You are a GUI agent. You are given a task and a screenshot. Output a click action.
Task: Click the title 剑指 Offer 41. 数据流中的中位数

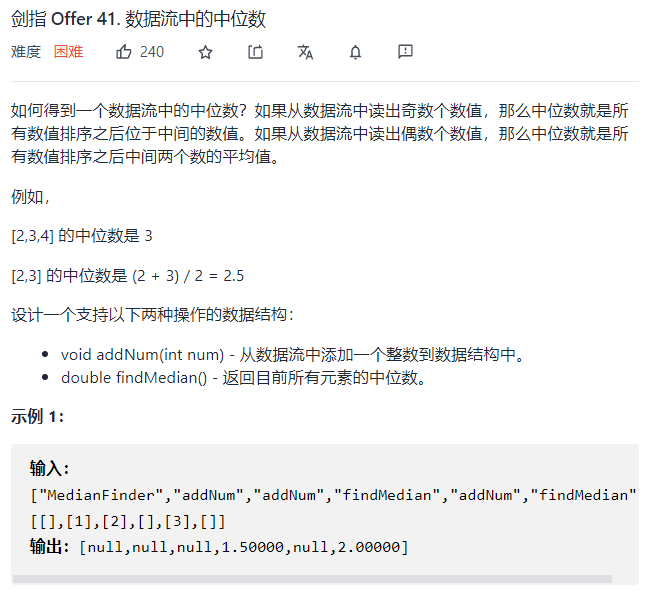coord(138,19)
